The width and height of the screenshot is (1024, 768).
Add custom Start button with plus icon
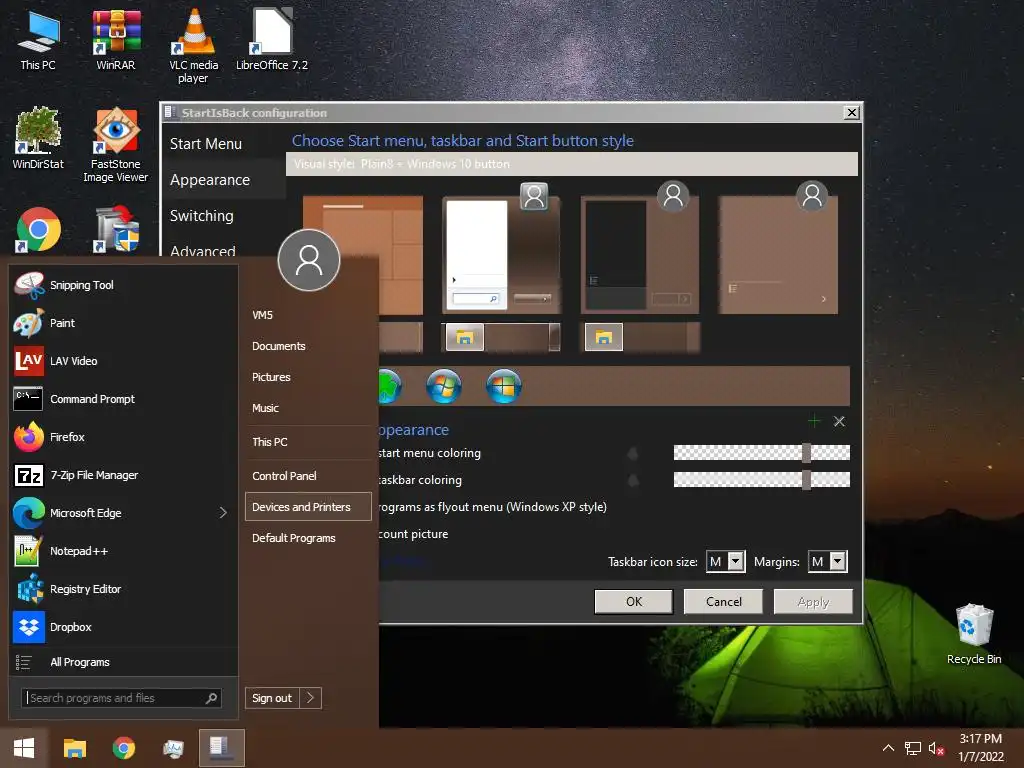coord(814,421)
